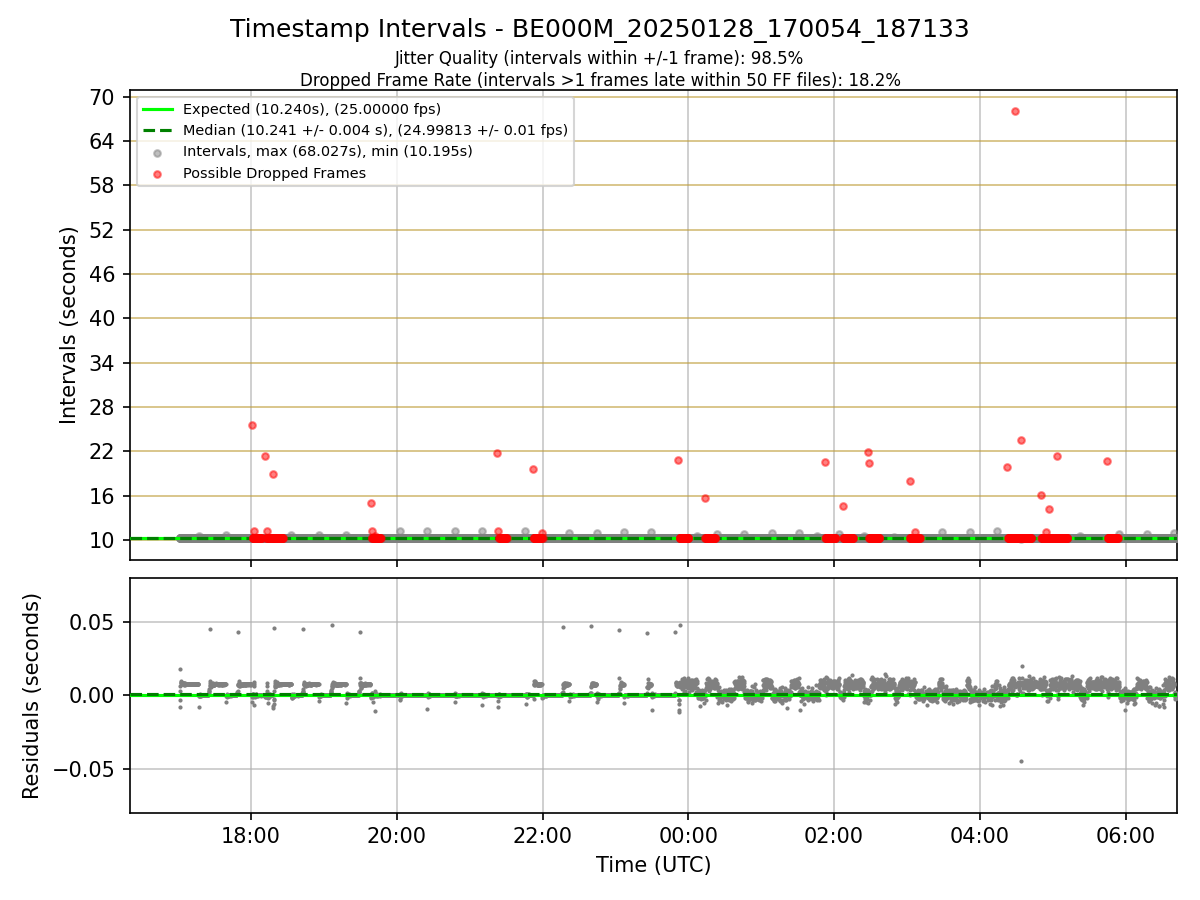This screenshot has height=900, width=1200.
Task: Click the grey dot marker in the legend
Action: point(158,152)
